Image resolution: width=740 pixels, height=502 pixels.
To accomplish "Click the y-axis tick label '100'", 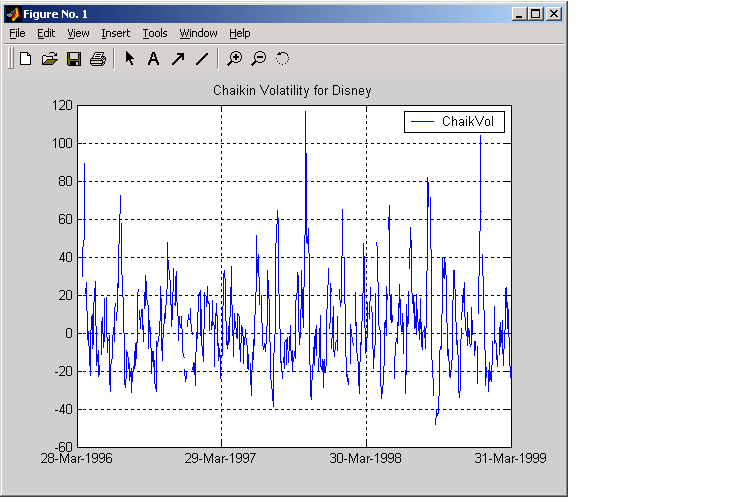I will pos(62,143).
